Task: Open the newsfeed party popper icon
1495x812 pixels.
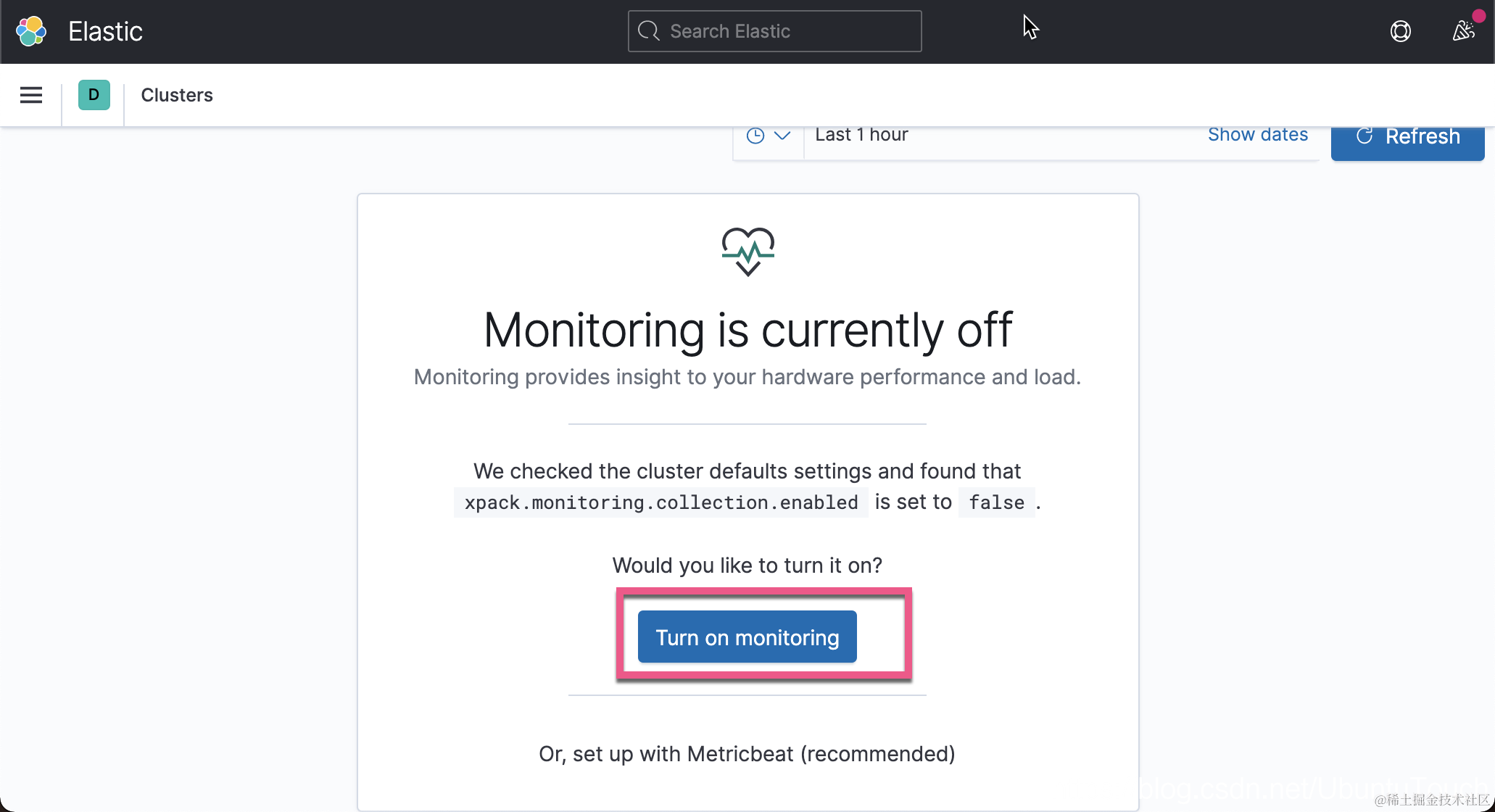Action: [1463, 31]
